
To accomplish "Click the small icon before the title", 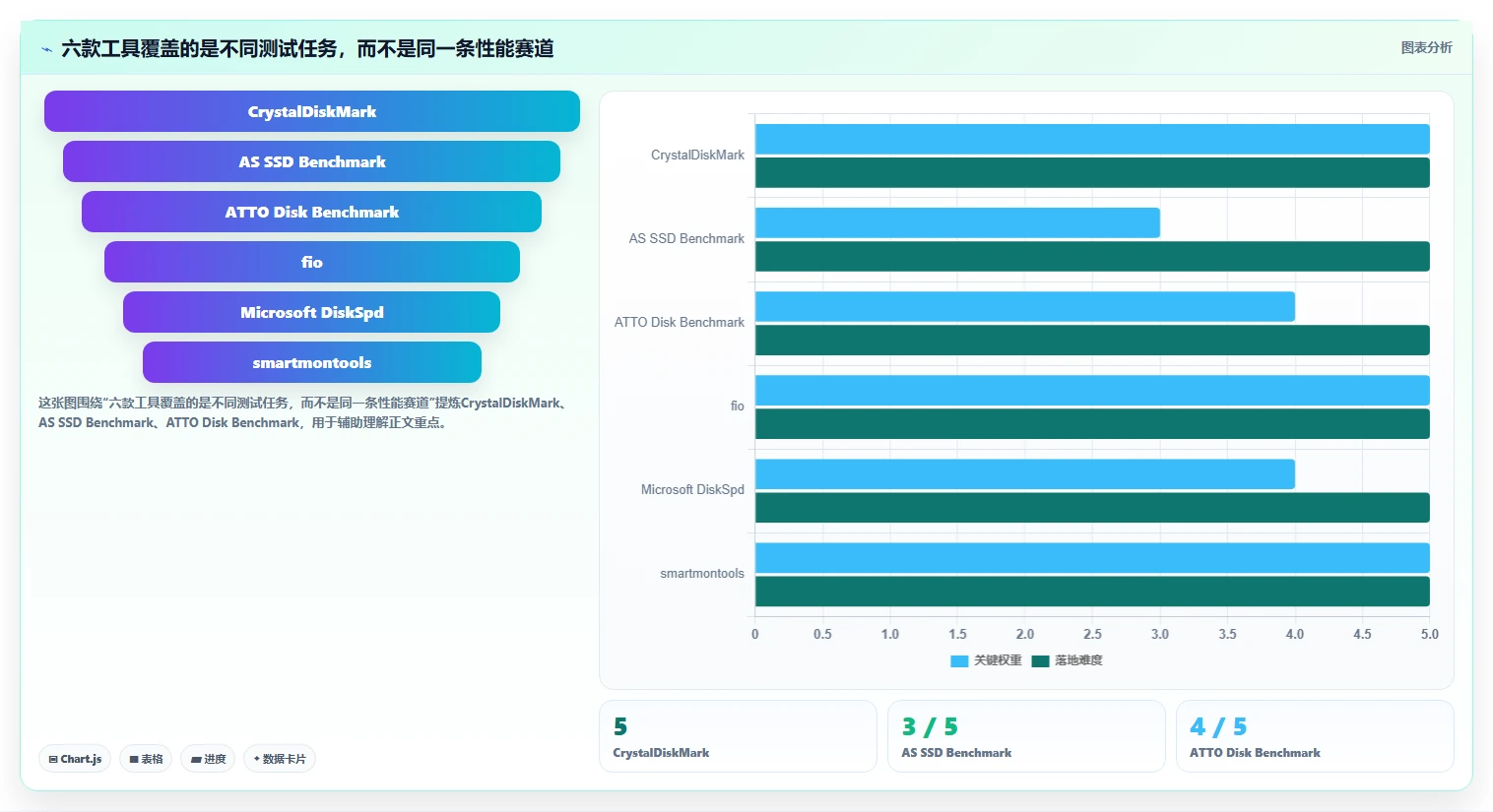I will [46, 49].
